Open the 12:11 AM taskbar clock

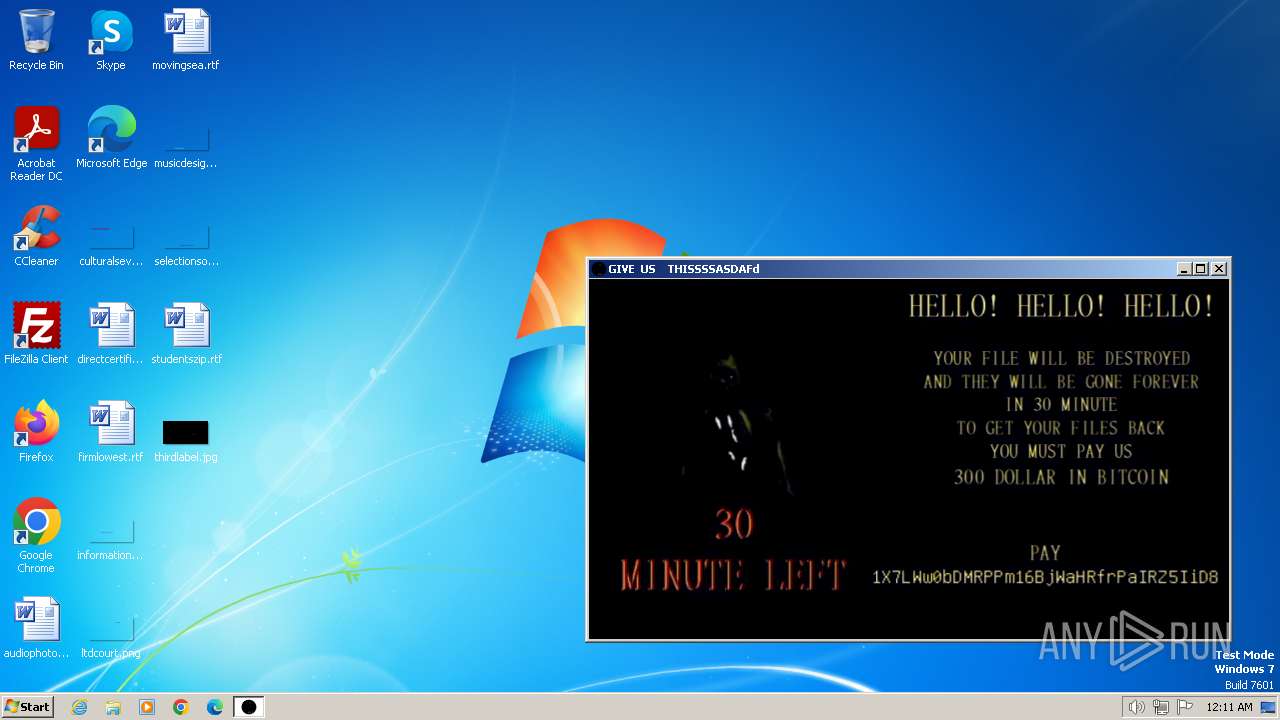coord(1229,707)
